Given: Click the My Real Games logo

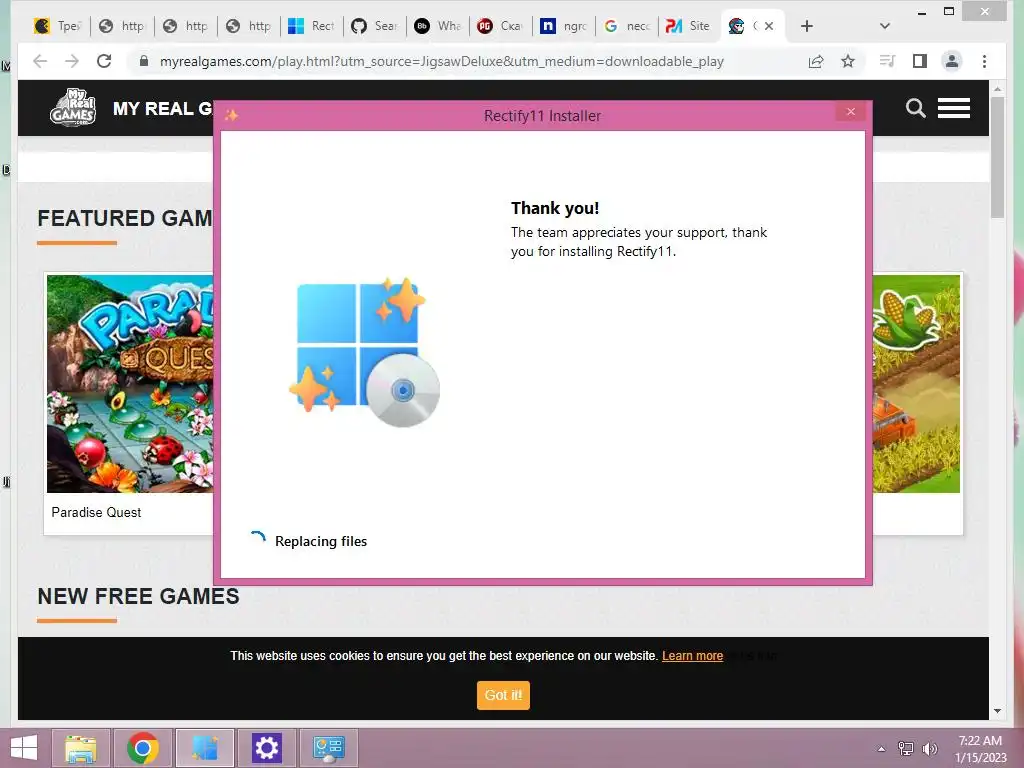Looking at the screenshot, I should click(72, 108).
